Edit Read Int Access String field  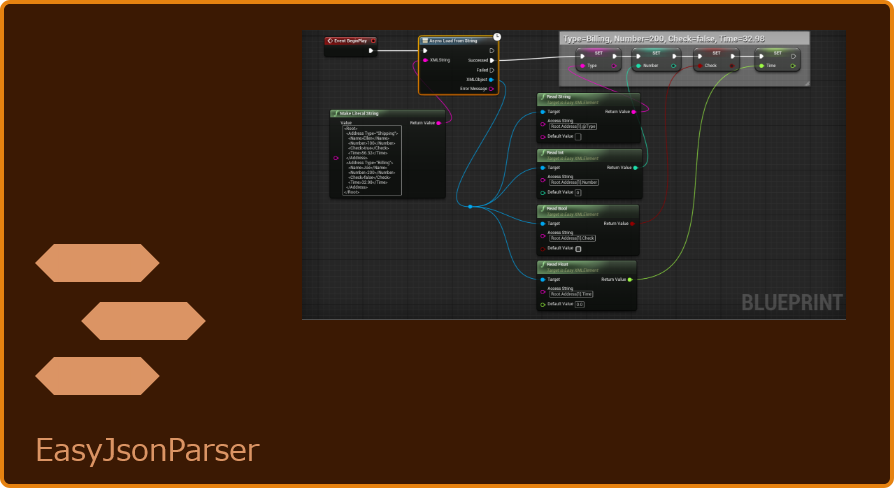pos(574,182)
